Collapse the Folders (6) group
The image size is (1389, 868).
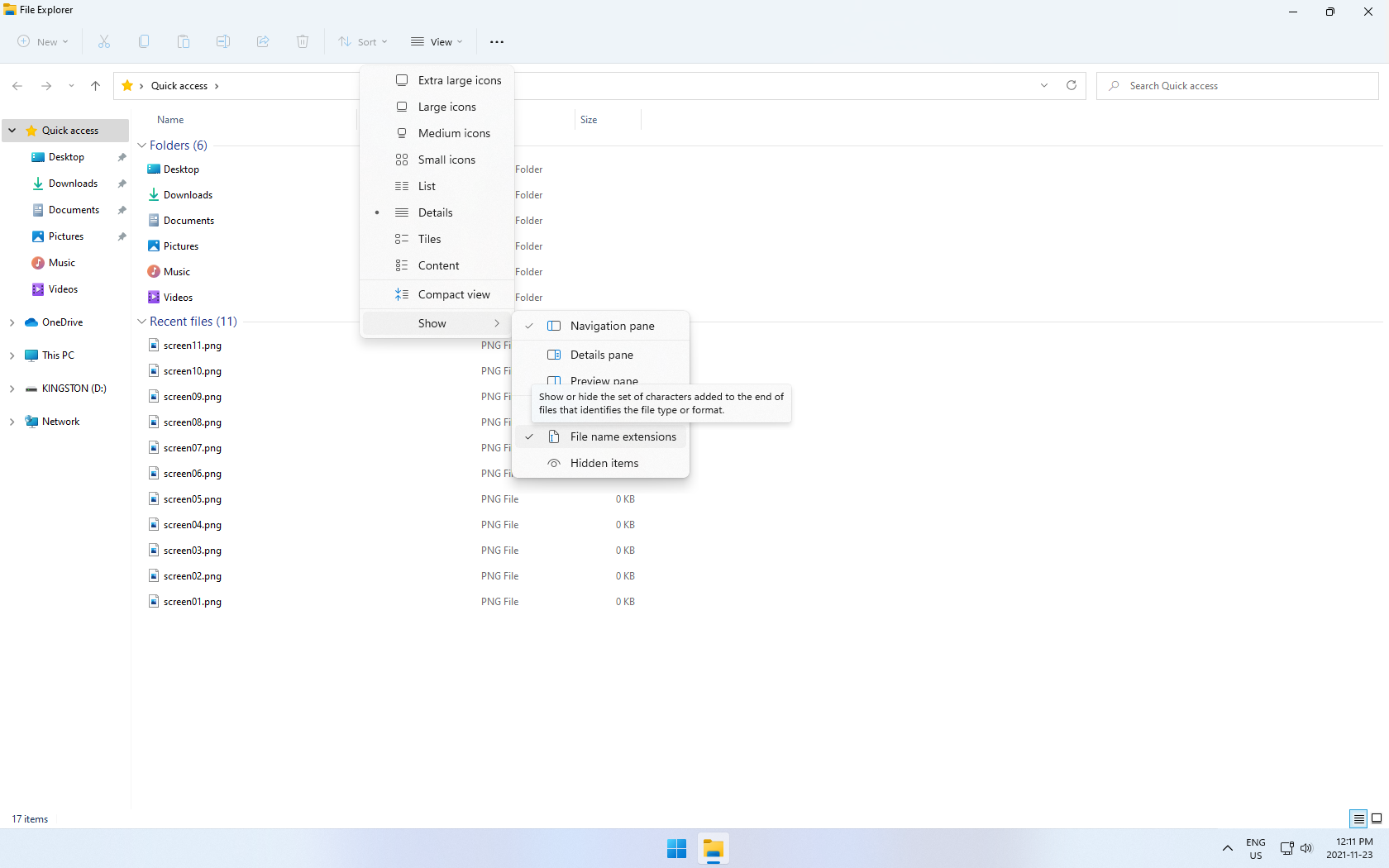pos(142,145)
